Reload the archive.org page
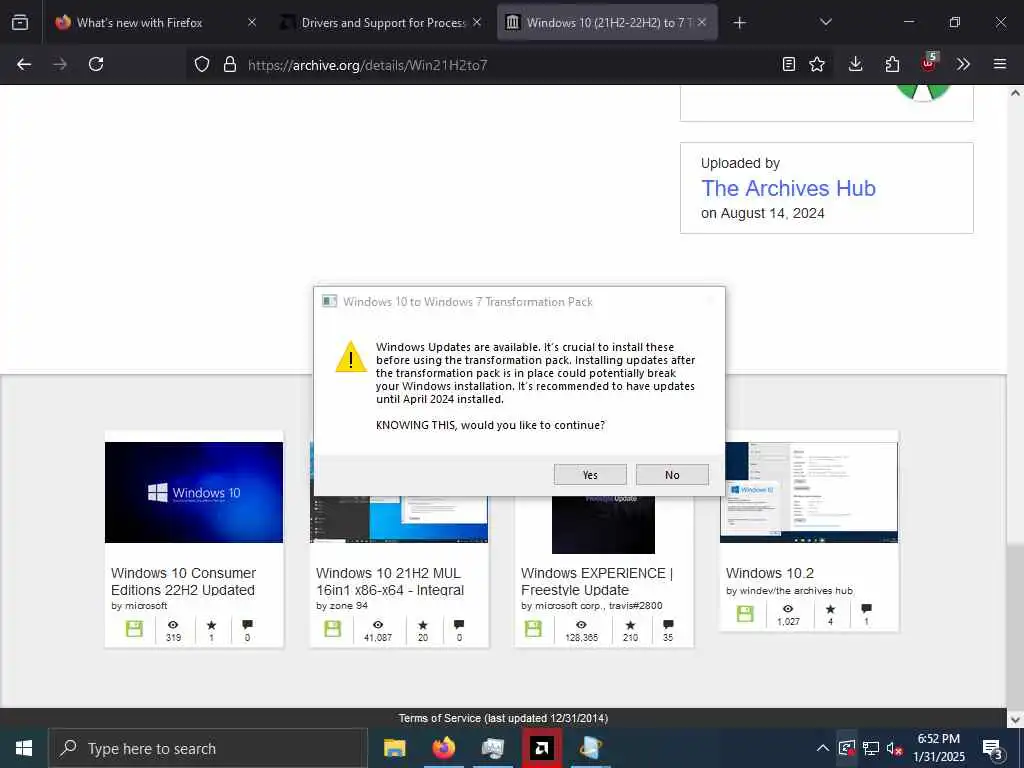1024x768 pixels. pyautogui.click(x=96, y=64)
